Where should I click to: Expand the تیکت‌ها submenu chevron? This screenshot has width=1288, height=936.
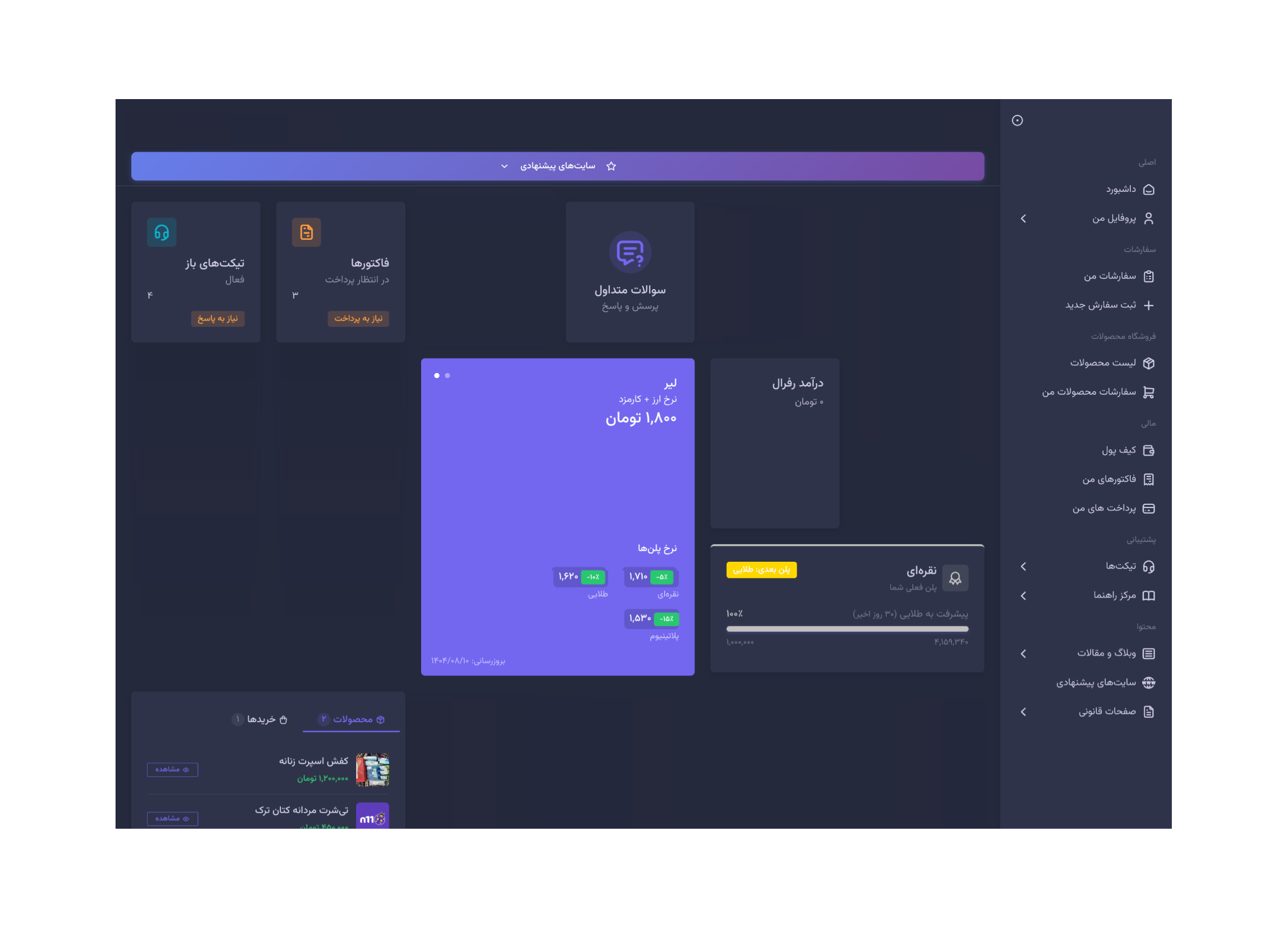[x=1023, y=567]
